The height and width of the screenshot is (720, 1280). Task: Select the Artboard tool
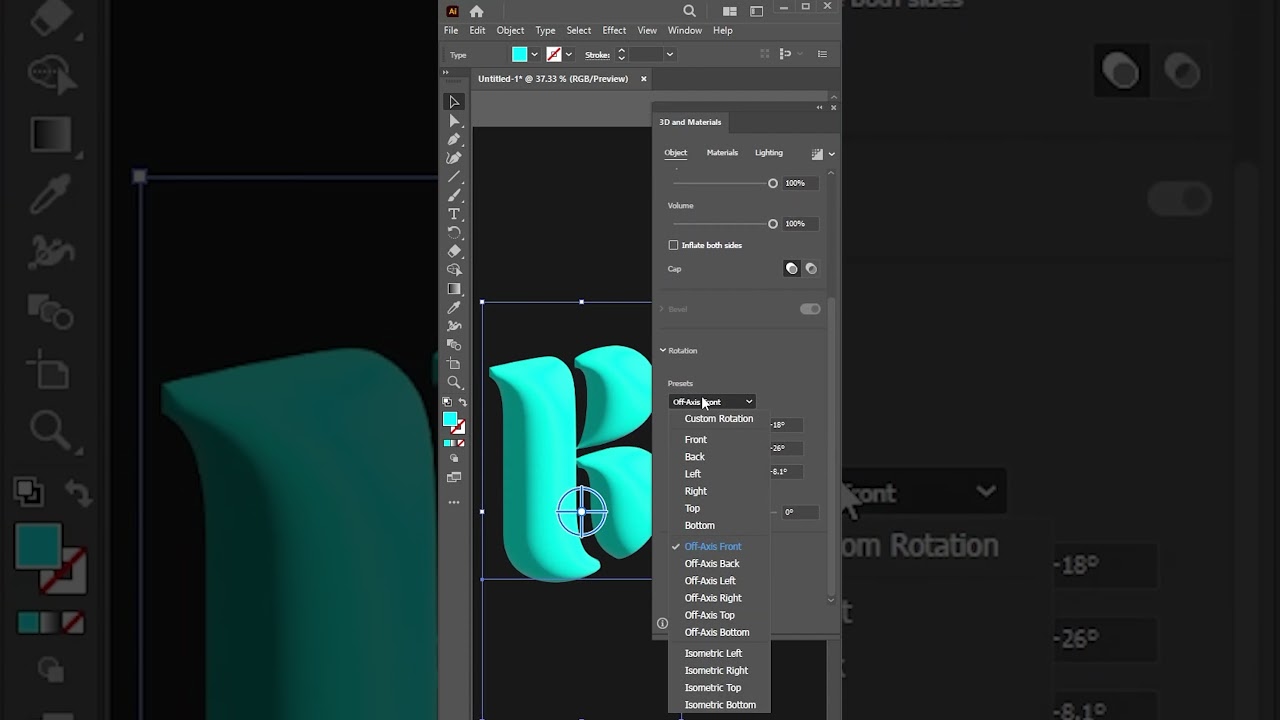454,364
